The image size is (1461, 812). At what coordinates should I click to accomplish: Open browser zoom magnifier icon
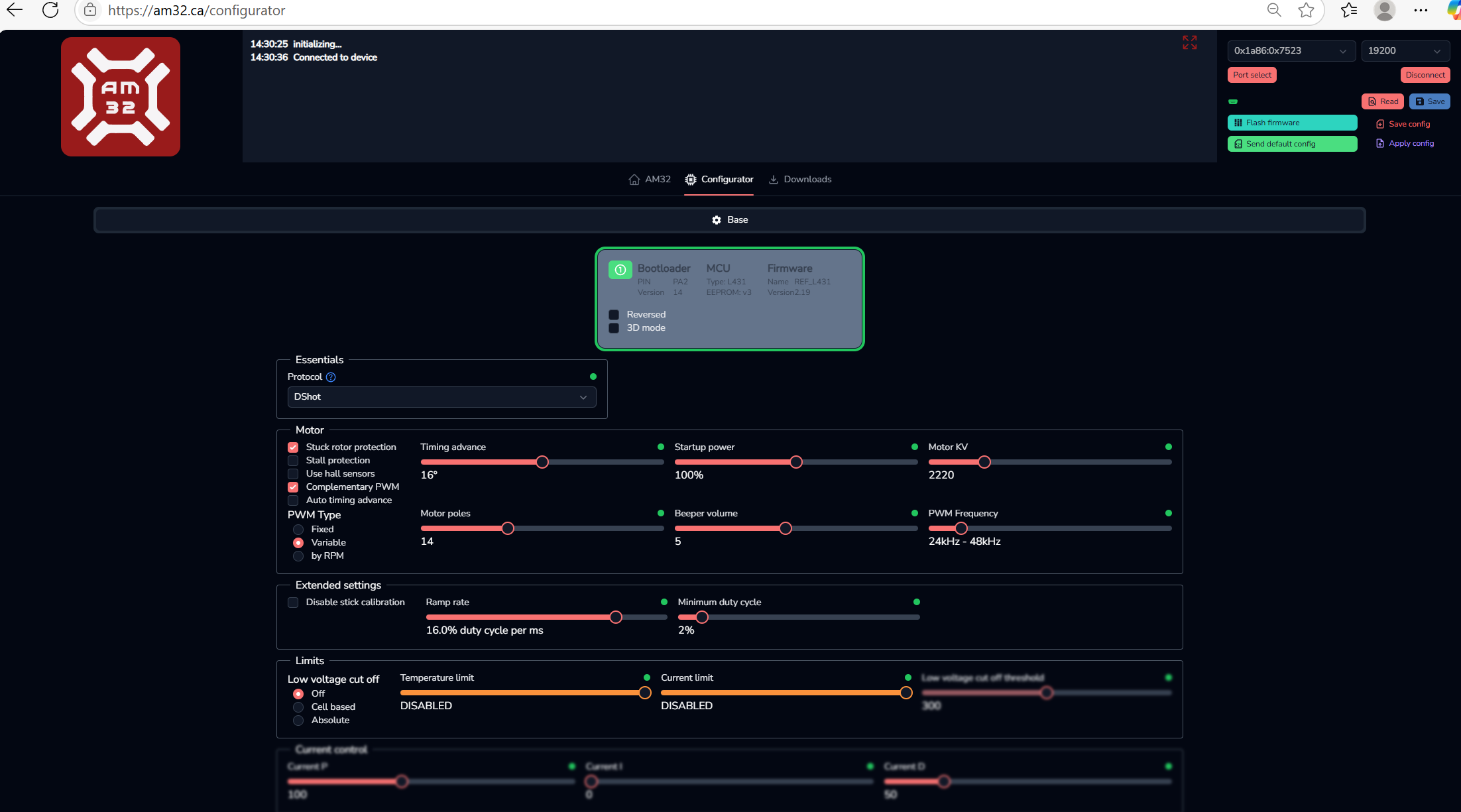click(x=1273, y=10)
